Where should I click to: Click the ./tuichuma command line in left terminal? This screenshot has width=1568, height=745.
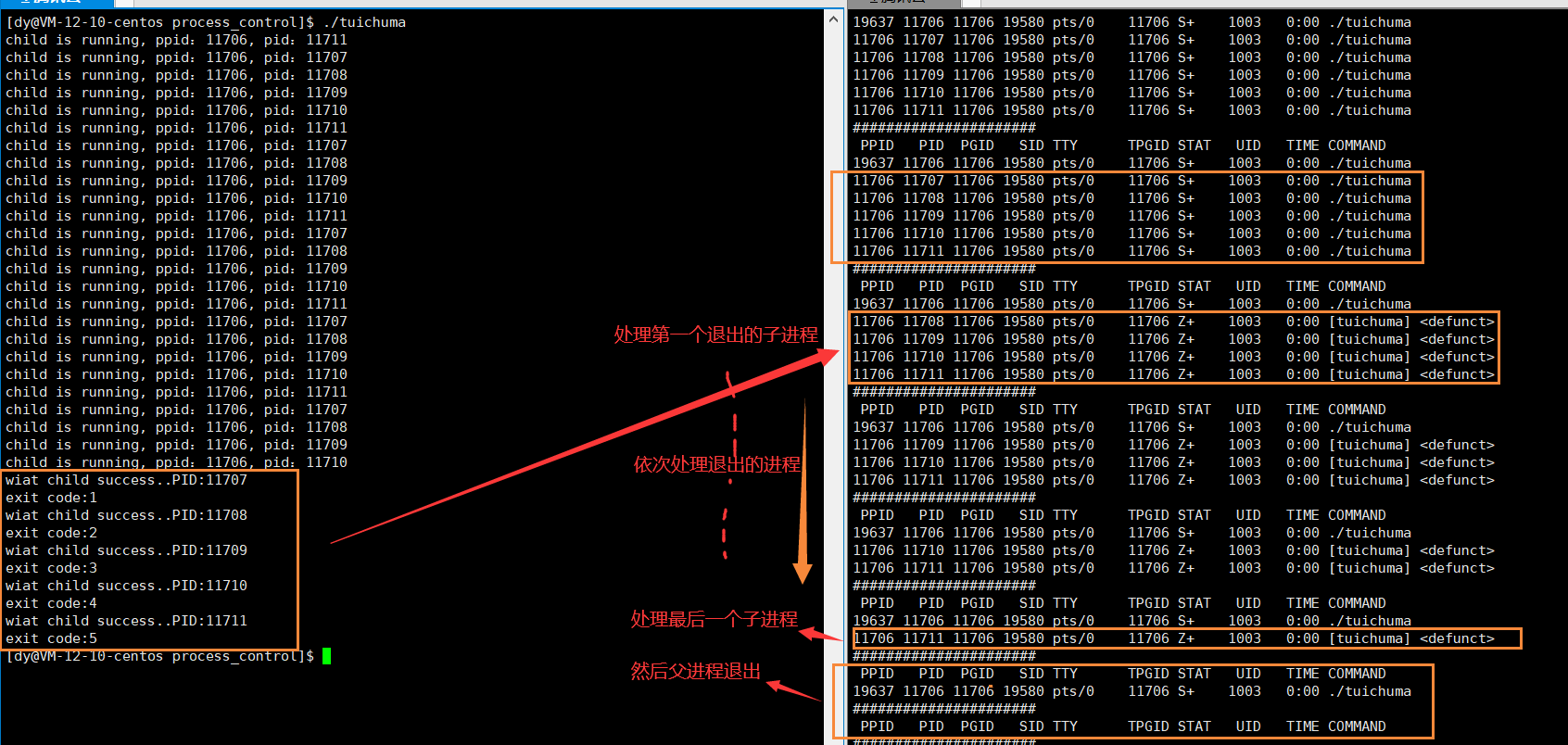coord(206,22)
